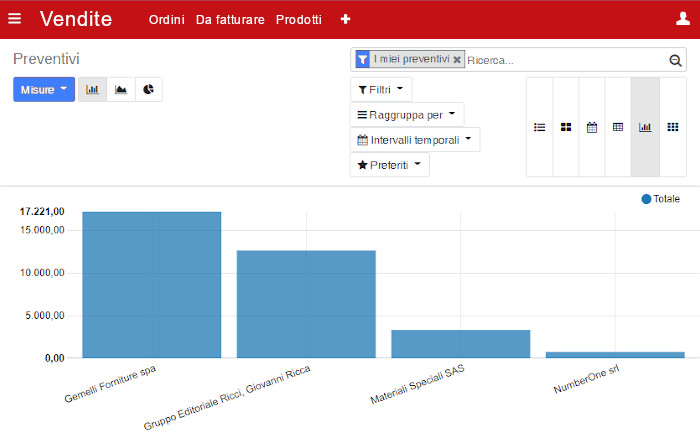Viewport: 700px width, 442px height.
Task: Click the Materiali Speciali SAS bar
Action: [x=461, y=344]
